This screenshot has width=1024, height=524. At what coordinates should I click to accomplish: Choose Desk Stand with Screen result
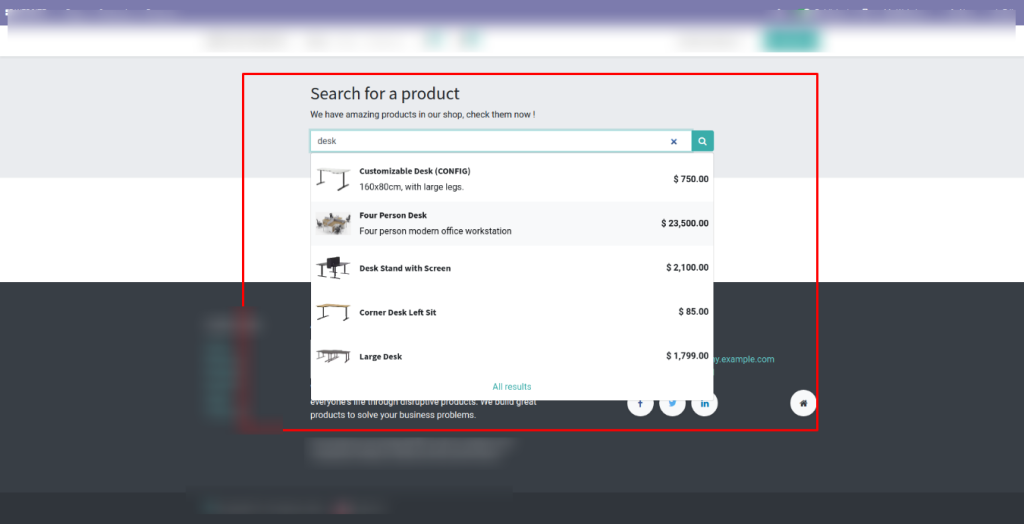pos(512,268)
